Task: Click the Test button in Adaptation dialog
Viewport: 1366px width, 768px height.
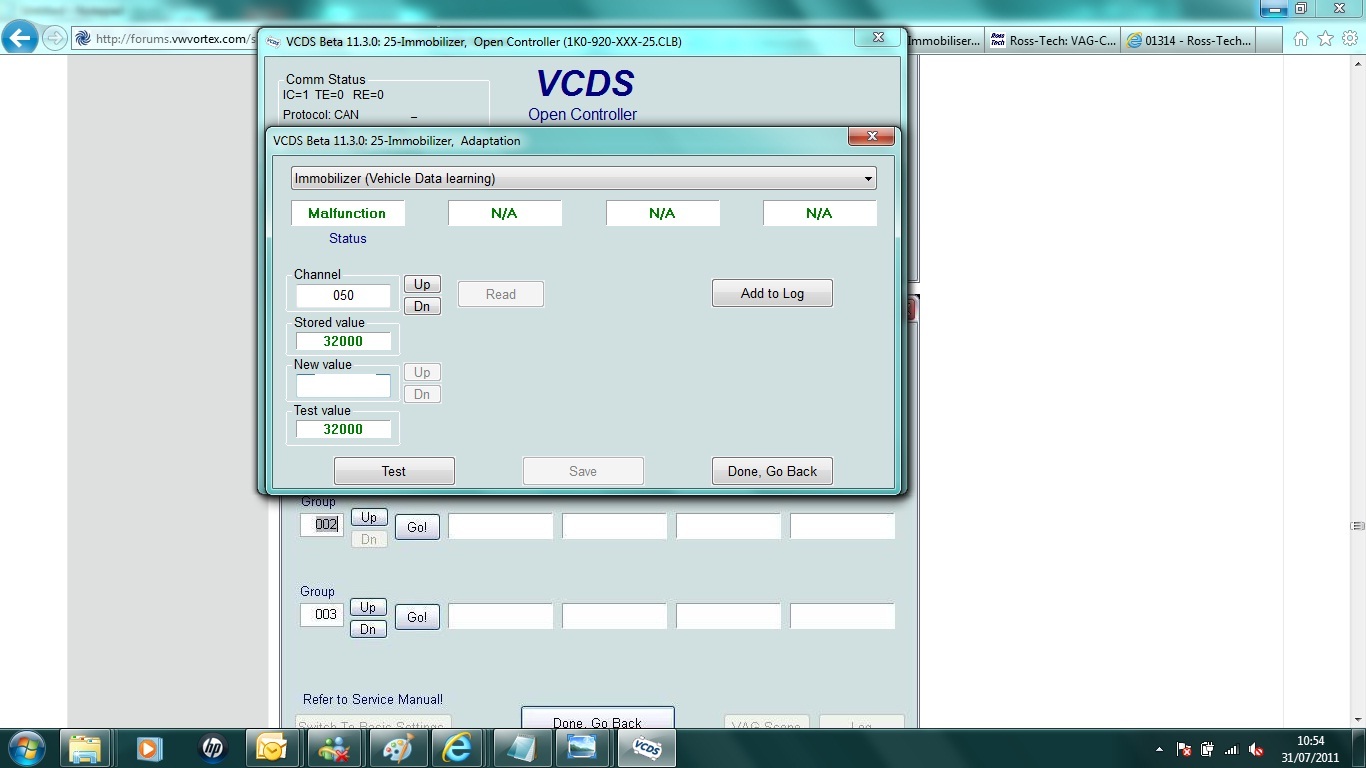Action: pos(394,471)
